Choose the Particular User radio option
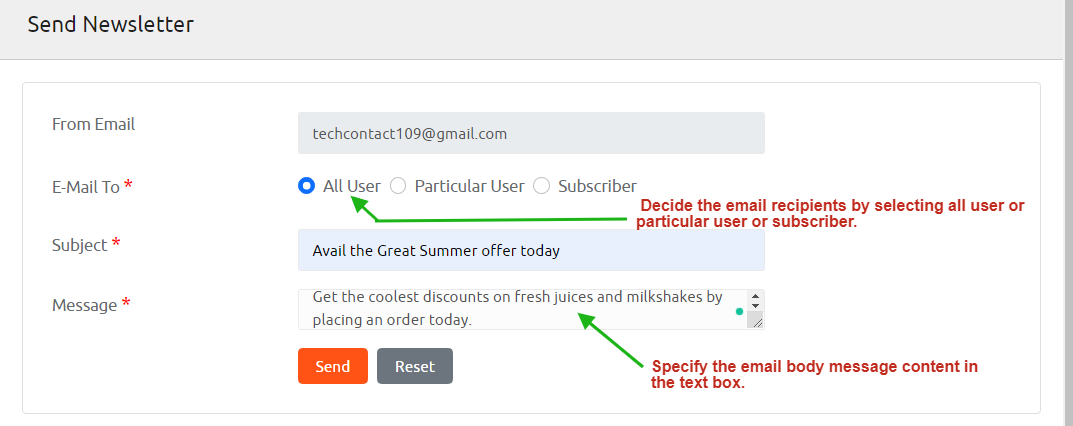1073x426 pixels. pos(398,186)
